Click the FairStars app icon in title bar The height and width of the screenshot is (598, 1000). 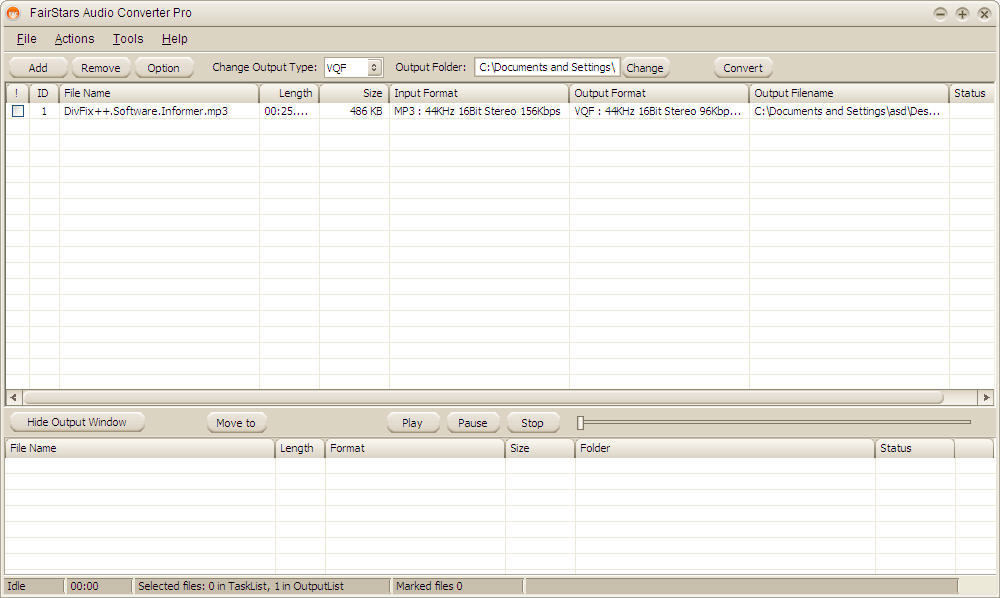(x=13, y=13)
